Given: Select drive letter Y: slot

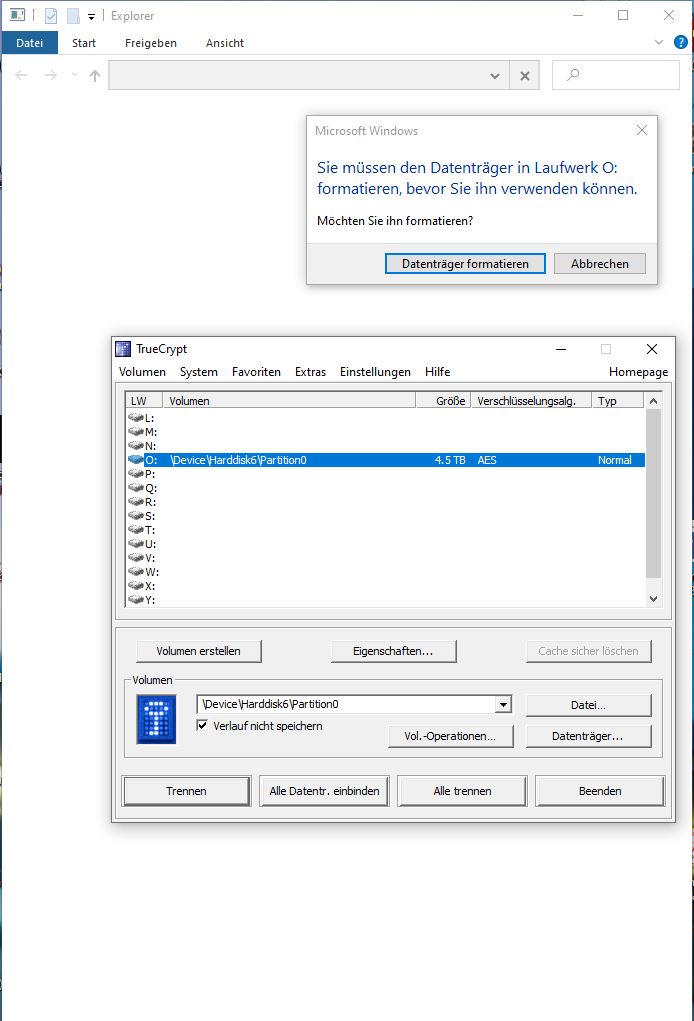Looking at the screenshot, I should [385, 600].
